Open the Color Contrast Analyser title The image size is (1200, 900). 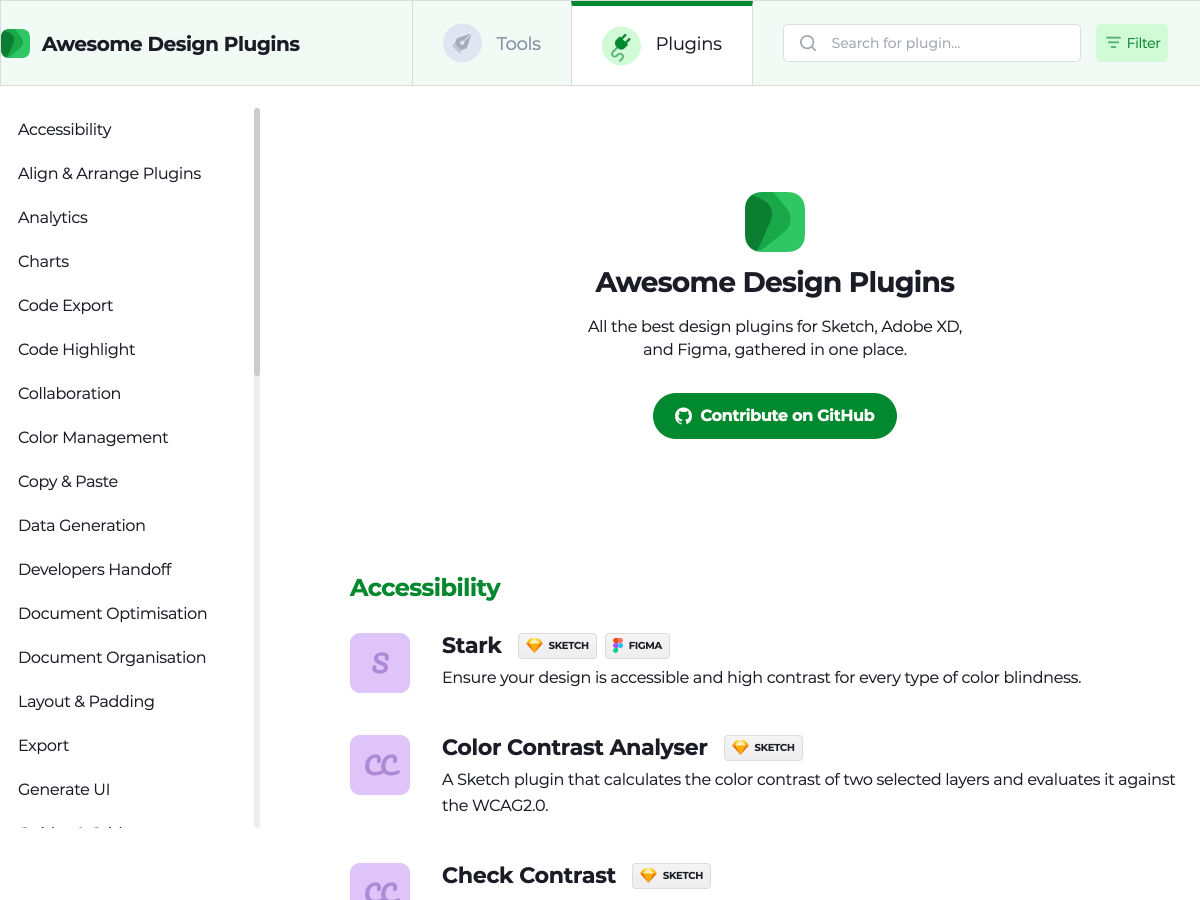click(575, 748)
